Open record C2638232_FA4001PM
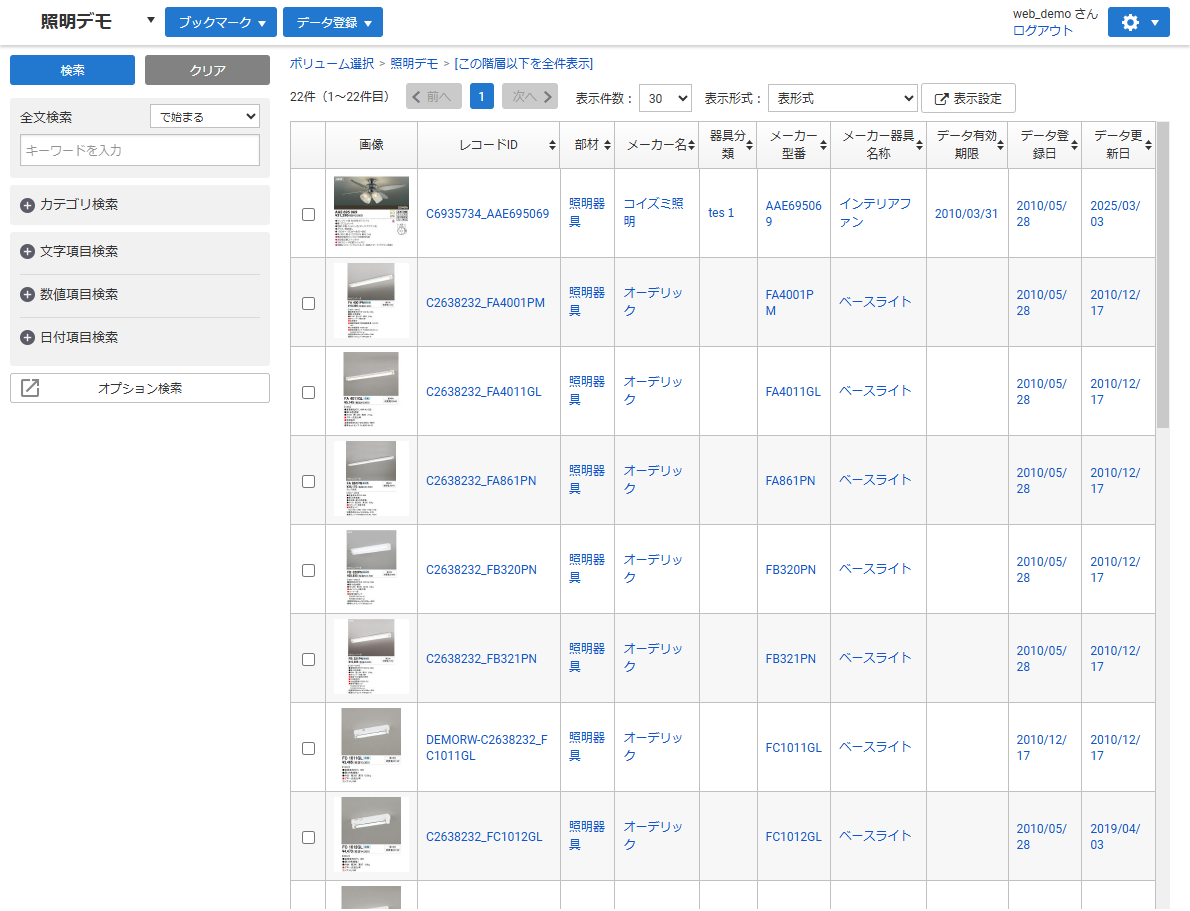Screen dimensions: 1190x911 pyautogui.click(x=485, y=303)
